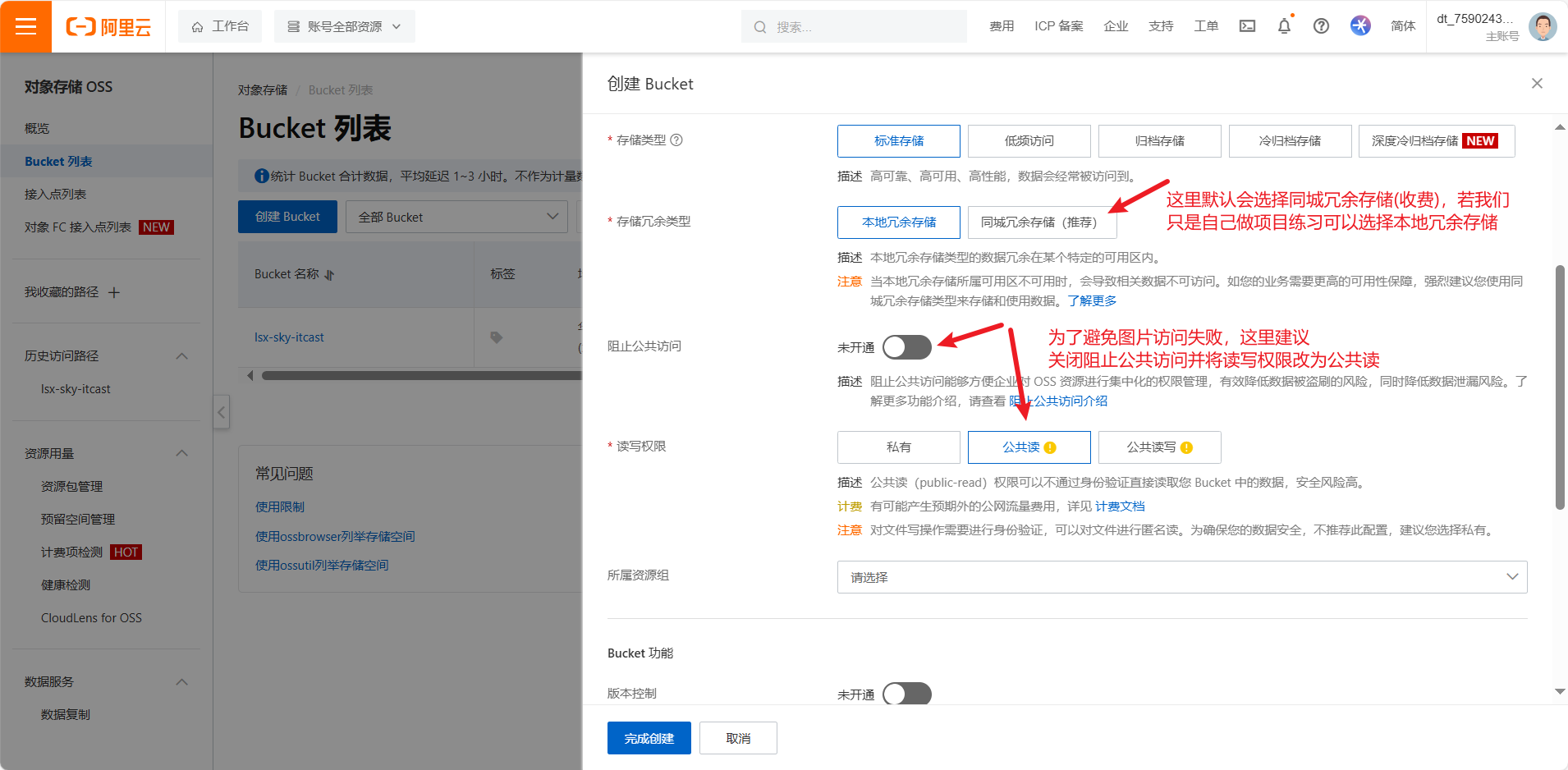Open the help question mark icon
The height and width of the screenshot is (770, 1568).
pyautogui.click(x=1320, y=25)
